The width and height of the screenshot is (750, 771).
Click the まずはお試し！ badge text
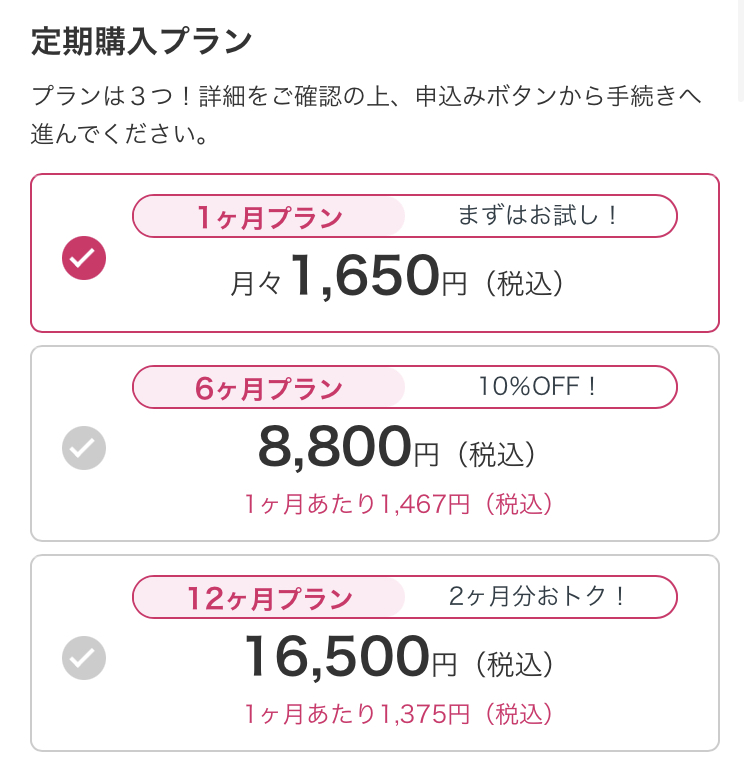pos(538,215)
